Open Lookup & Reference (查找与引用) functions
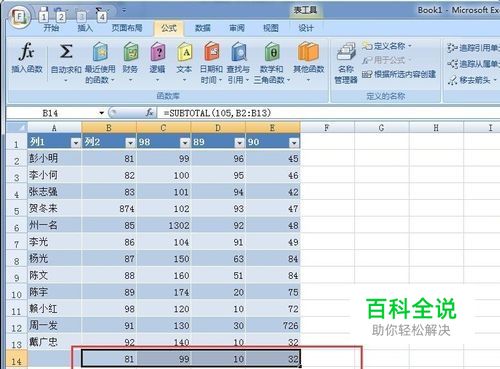The image size is (500, 369). 238,62
